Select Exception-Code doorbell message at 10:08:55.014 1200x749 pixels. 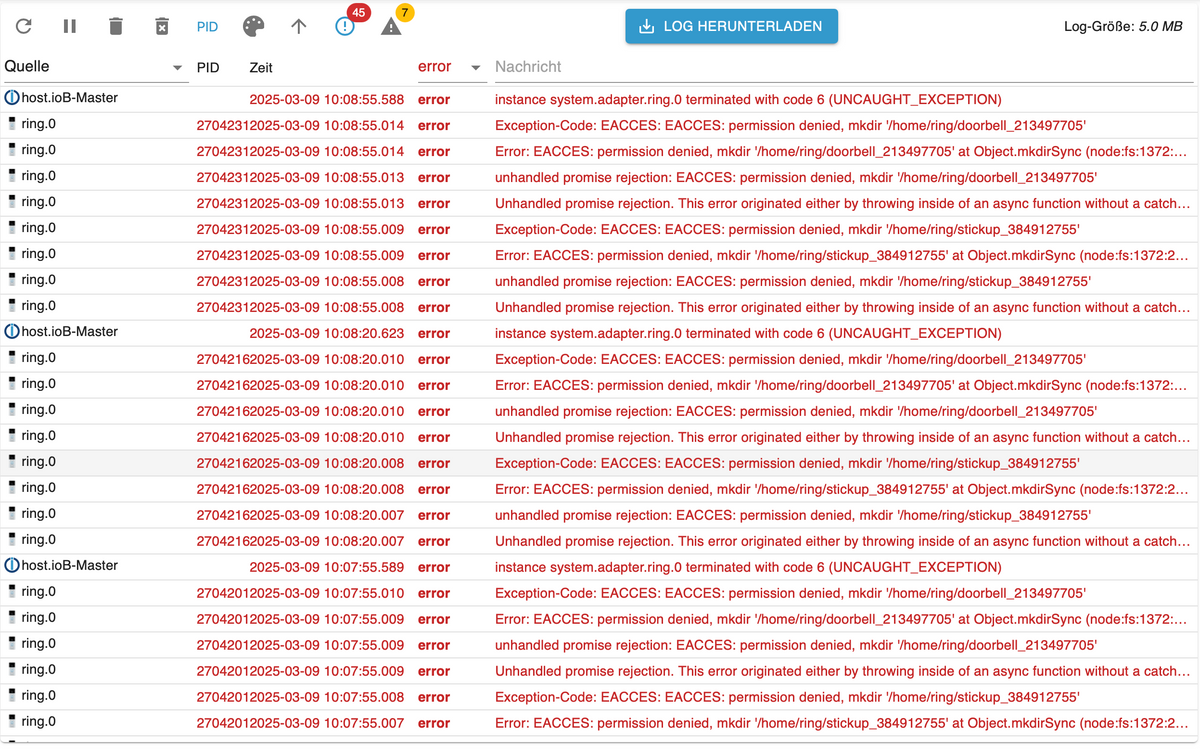click(x=790, y=126)
